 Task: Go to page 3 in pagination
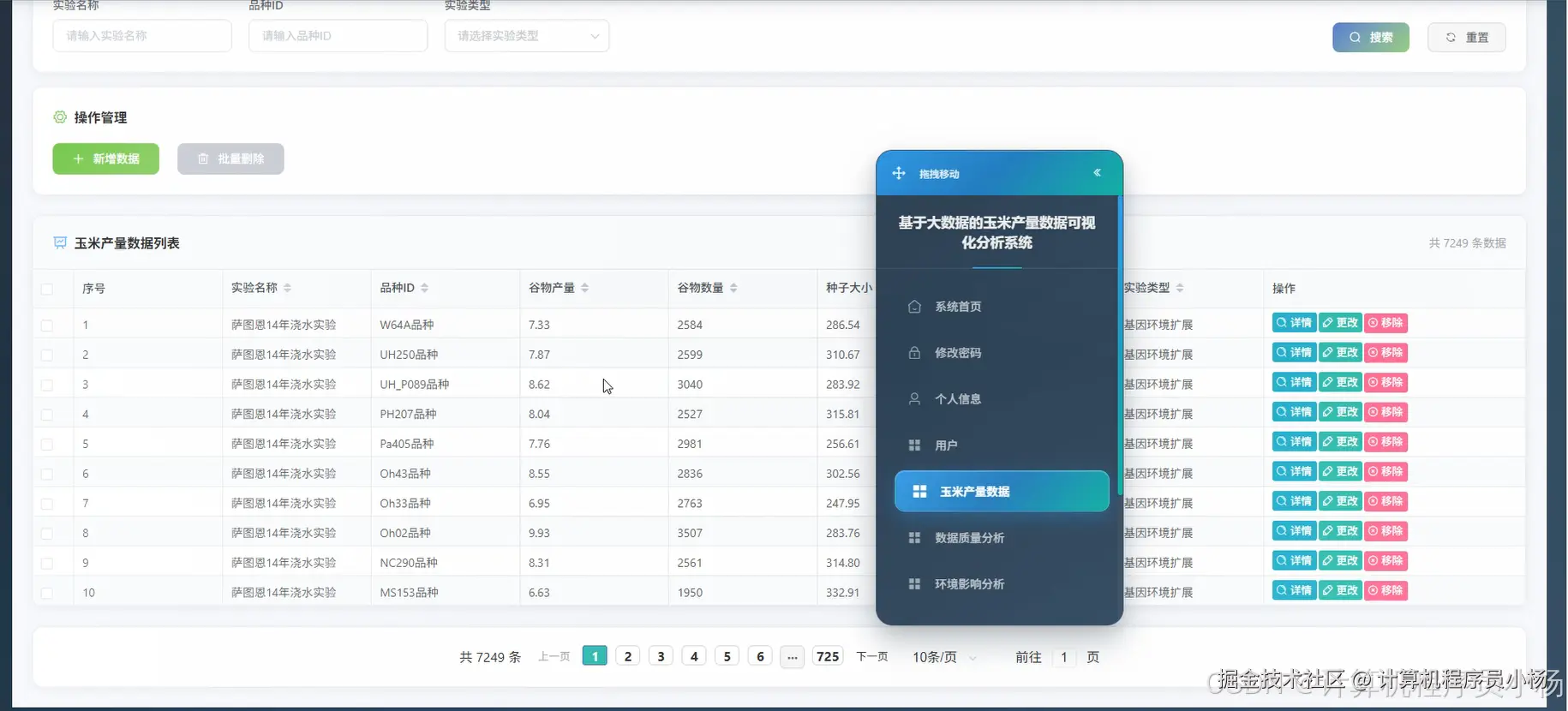661,656
